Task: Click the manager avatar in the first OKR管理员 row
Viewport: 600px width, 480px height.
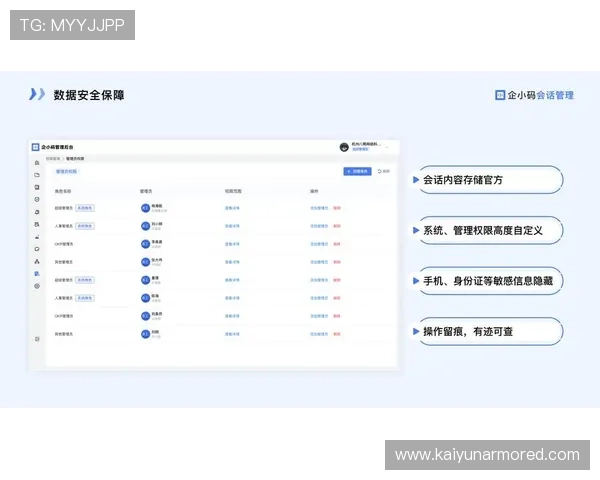Action: click(x=145, y=244)
